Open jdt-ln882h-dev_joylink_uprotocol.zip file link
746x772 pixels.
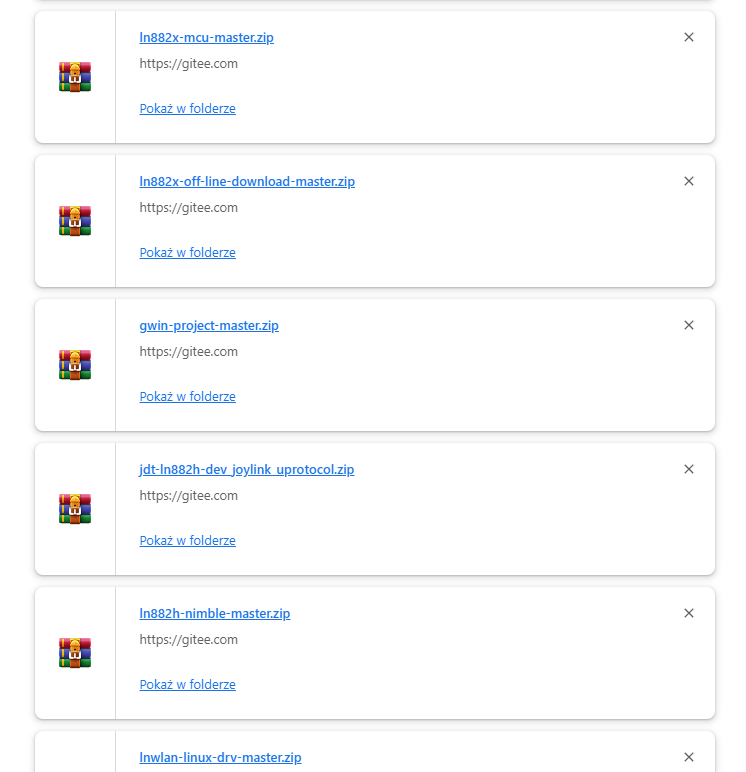tap(247, 470)
